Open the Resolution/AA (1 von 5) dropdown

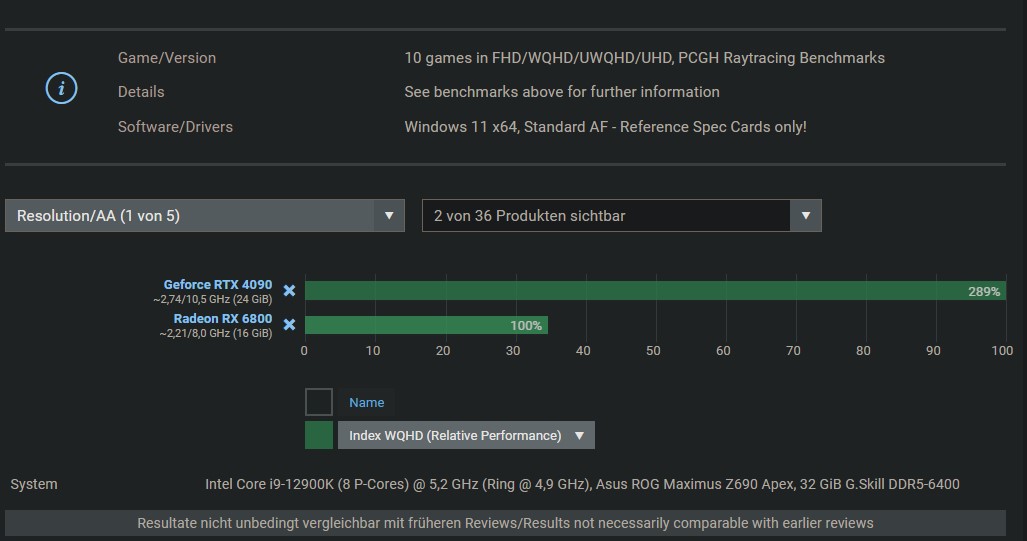204,215
